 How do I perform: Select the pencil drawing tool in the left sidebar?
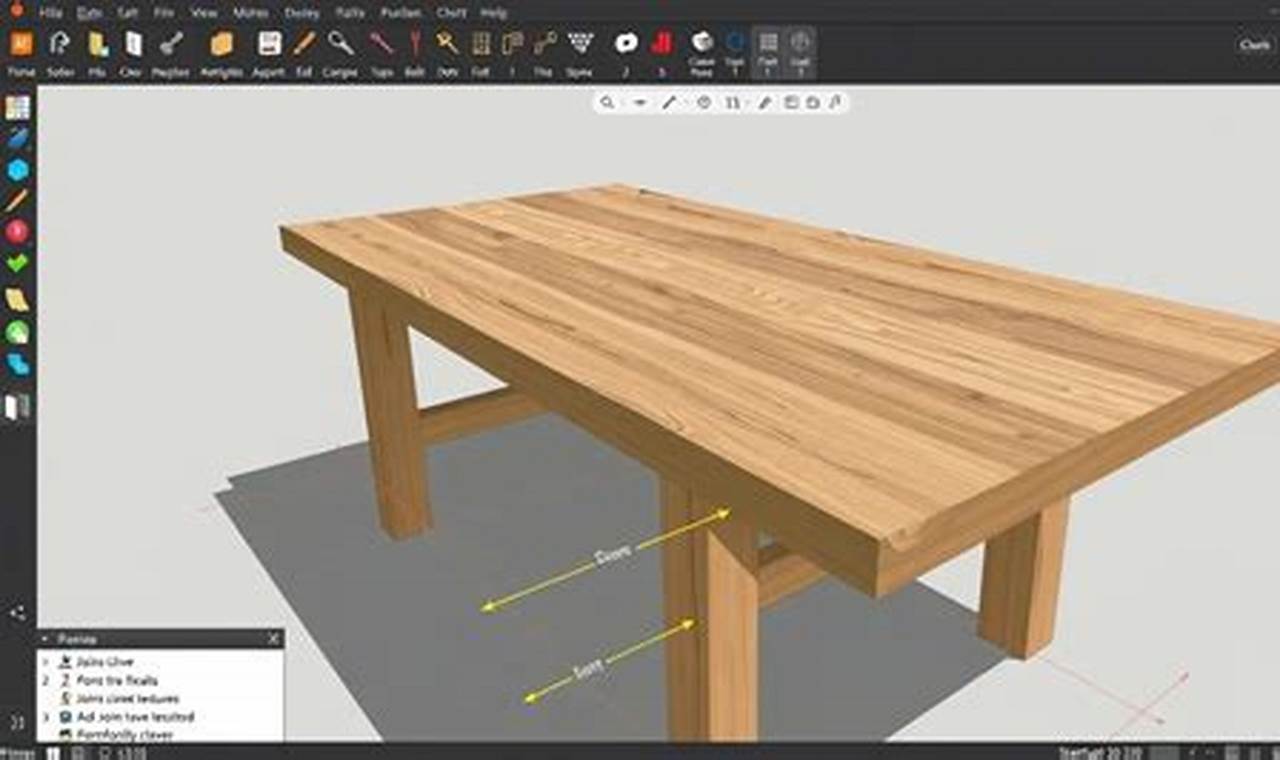point(14,200)
